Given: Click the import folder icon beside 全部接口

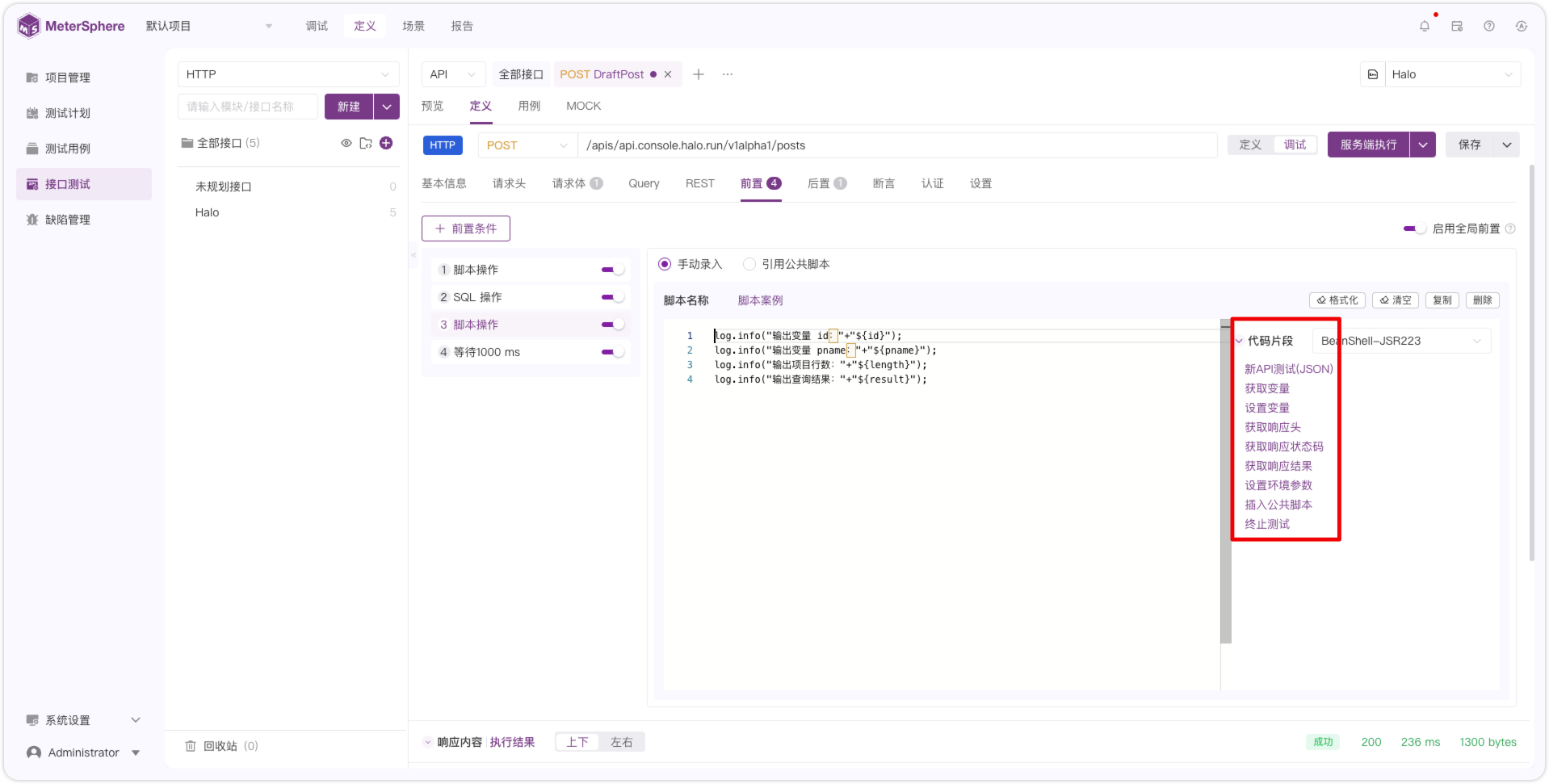Looking at the screenshot, I should coord(366,143).
